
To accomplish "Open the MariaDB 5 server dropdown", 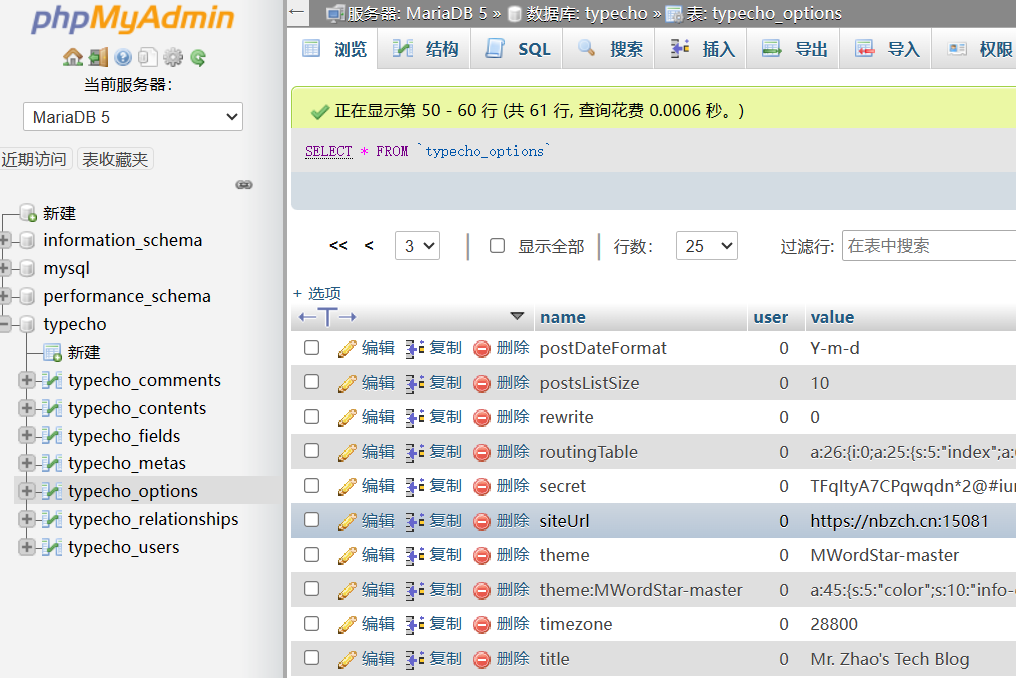I will [x=133, y=117].
